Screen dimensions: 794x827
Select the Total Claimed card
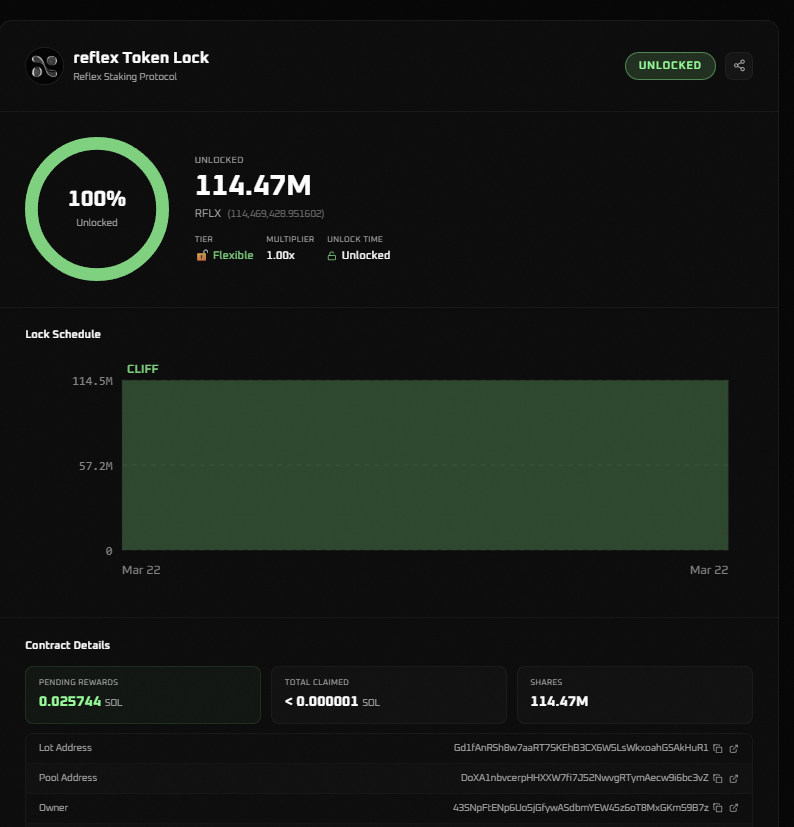coord(389,695)
